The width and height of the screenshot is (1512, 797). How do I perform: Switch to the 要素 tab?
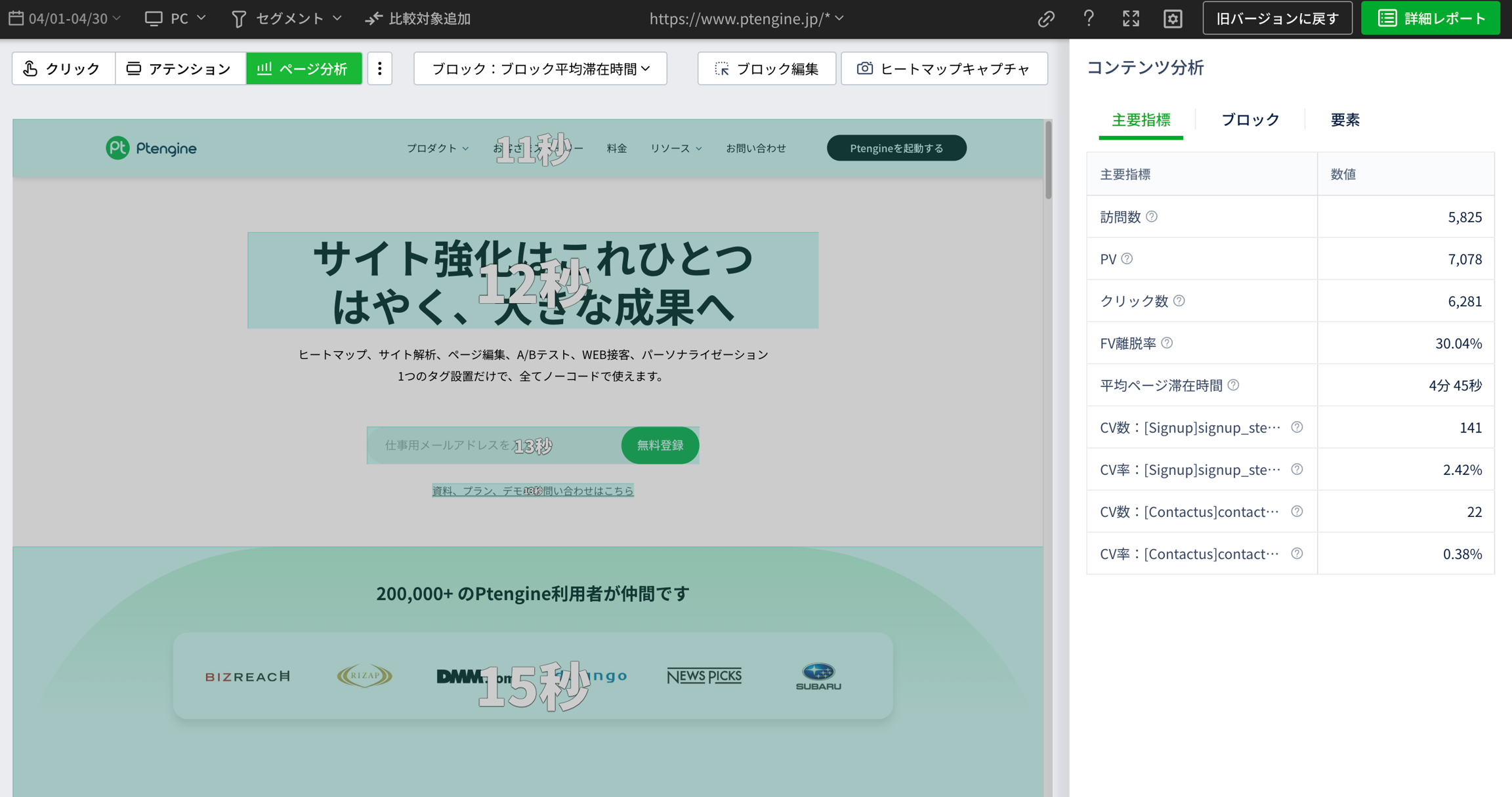(x=1345, y=119)
